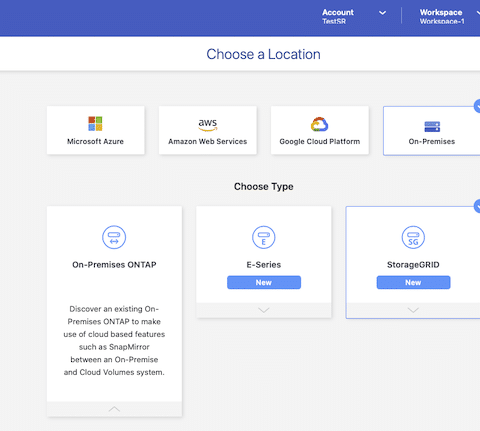480x431 pixels.
Task: Click the E-Series circular icon
Action: coord(264,237)
